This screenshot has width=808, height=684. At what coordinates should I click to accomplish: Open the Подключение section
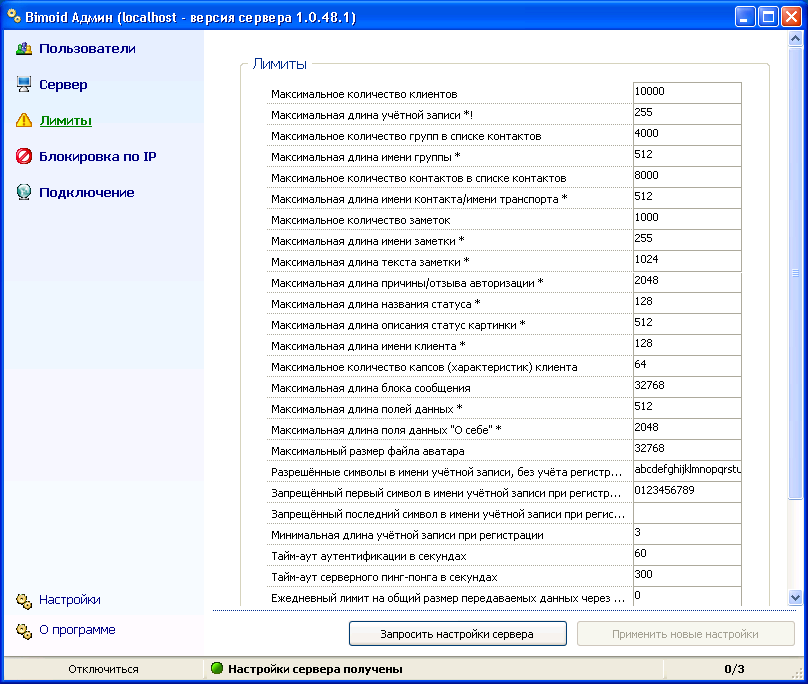(x=87, y=192)
